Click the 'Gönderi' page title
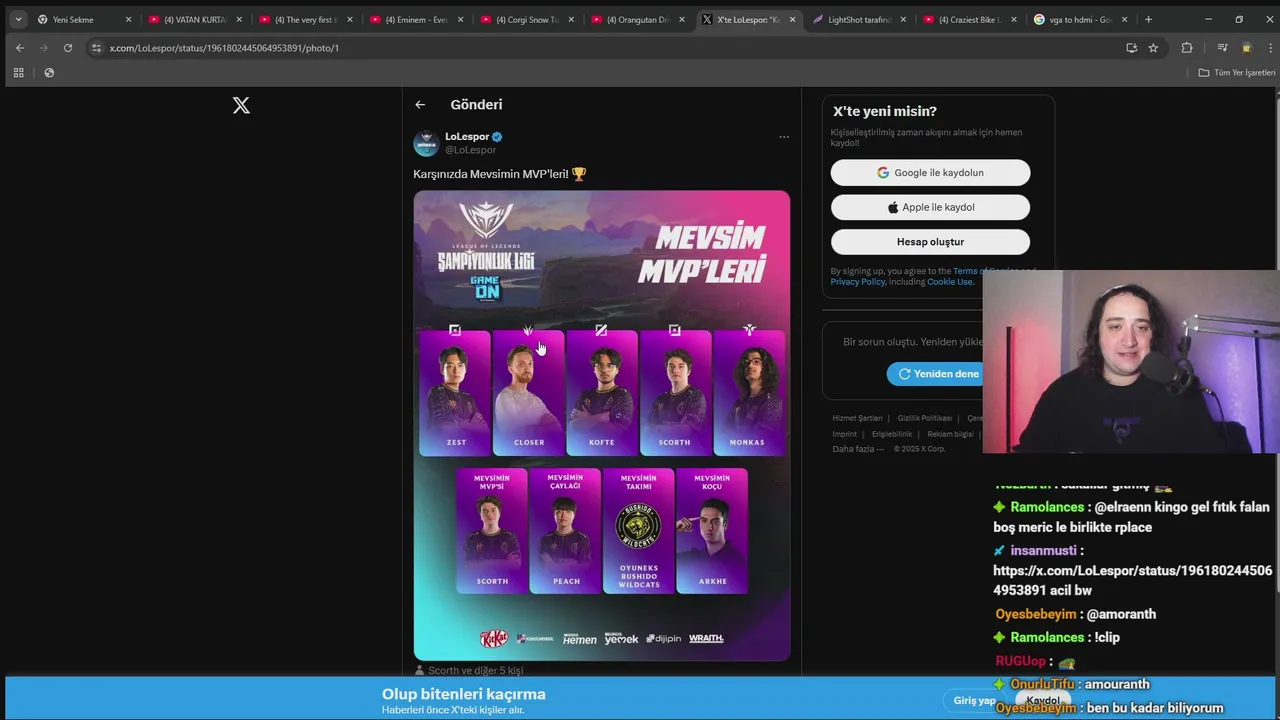 [476, 104]
